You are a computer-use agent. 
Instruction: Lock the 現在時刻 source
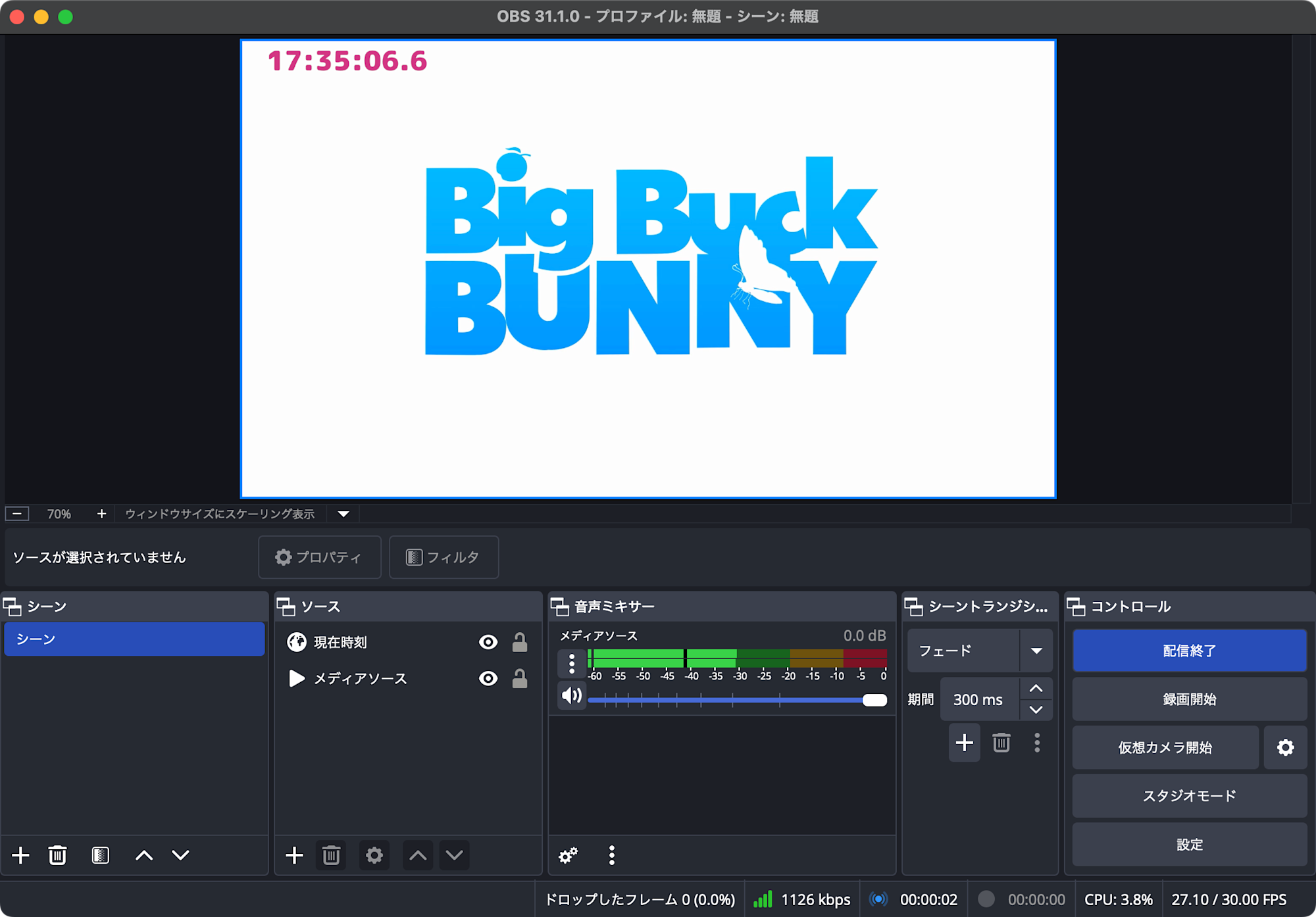tap(520, 642)
